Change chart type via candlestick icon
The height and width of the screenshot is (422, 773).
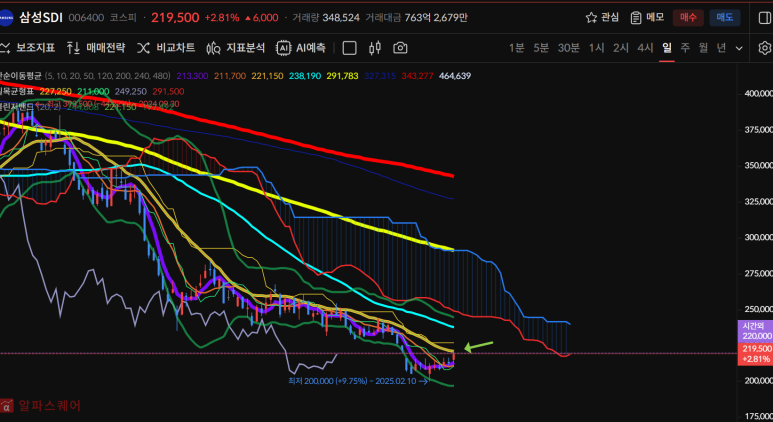(x=375, y=48)
